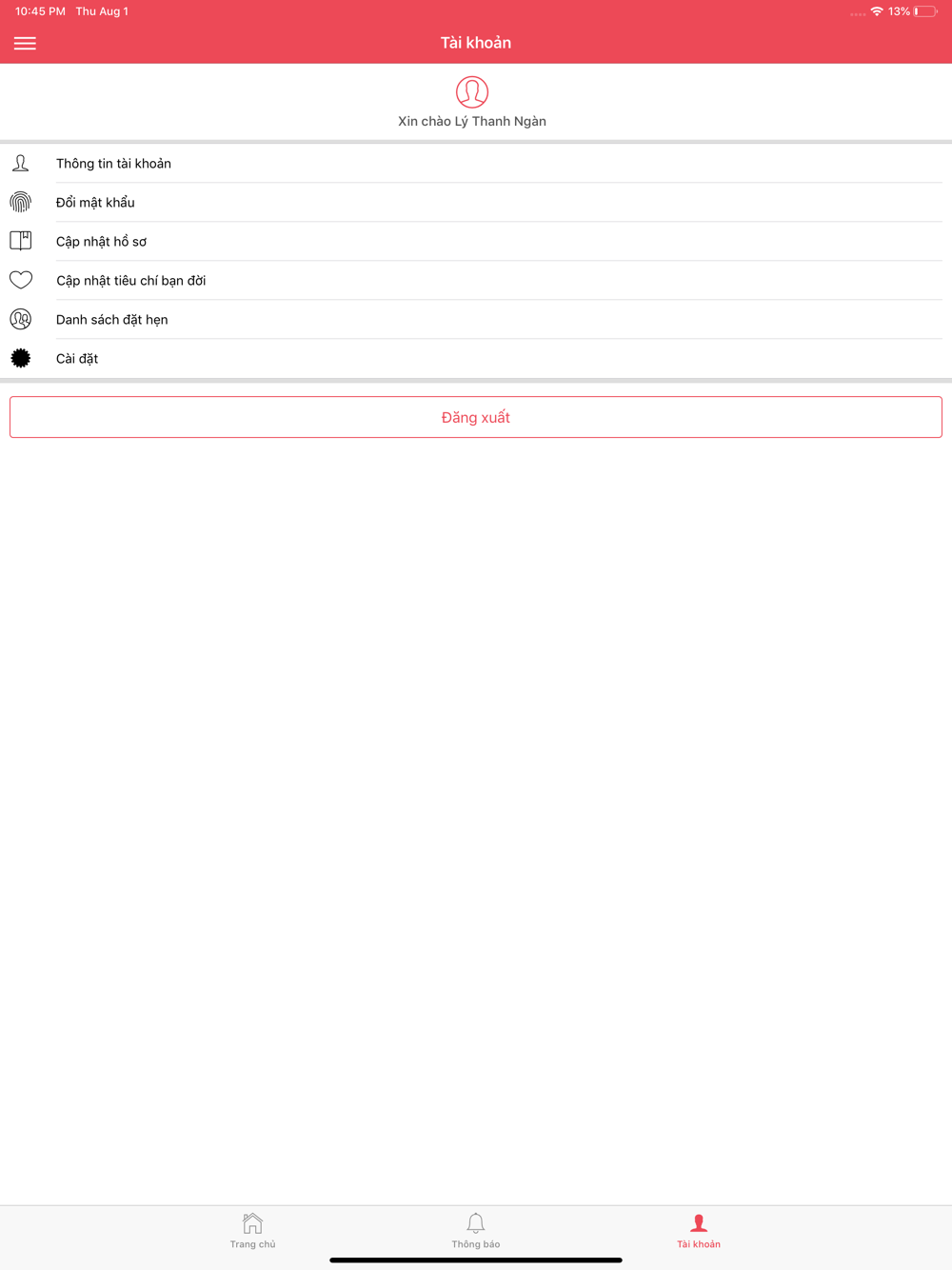Image resolution: width=952 pixels, height=1270 pixels.
Task: Click the gear icon beside Cài đặt
Action: tap(20, 358)
